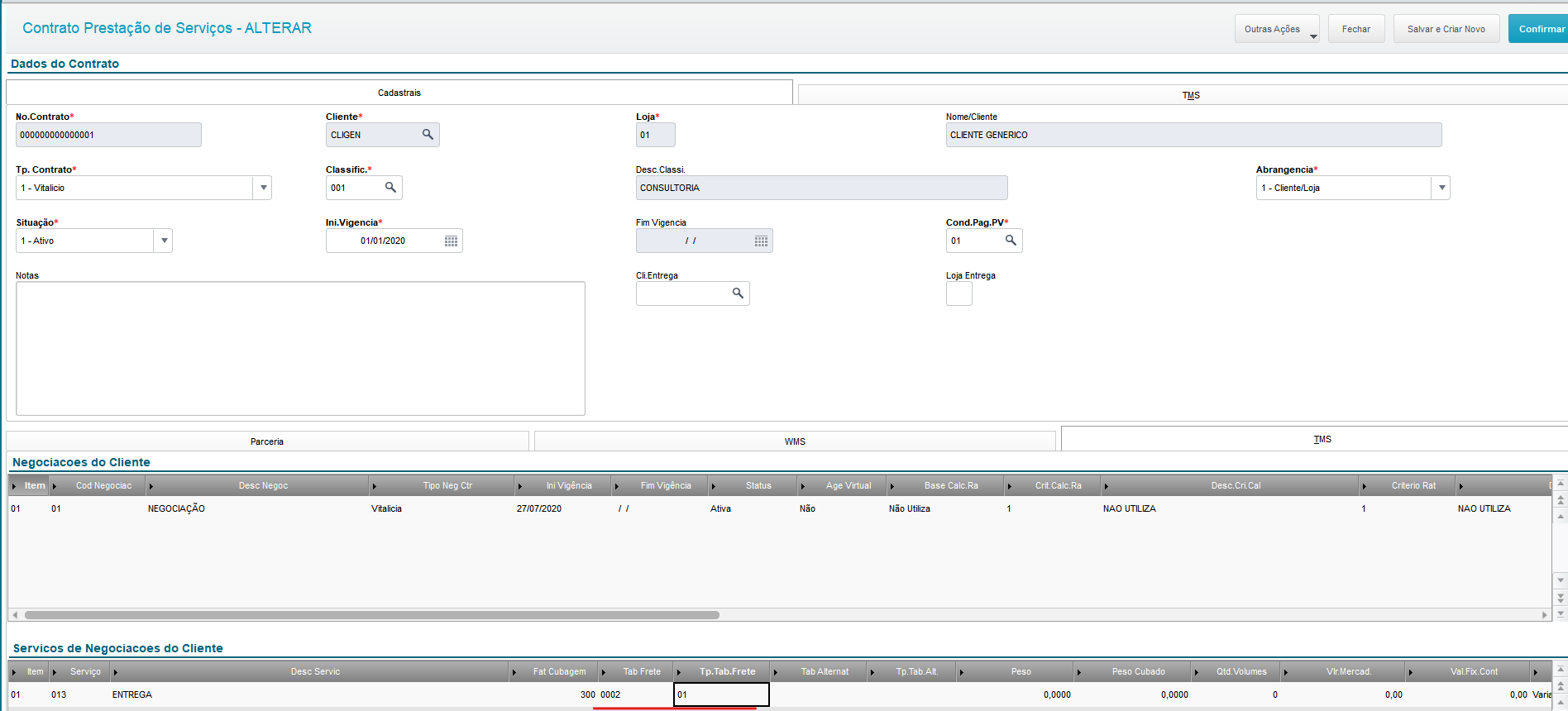Screen dimensions: 1568x711
Task: Switch to the upper TMS tab
Action: point(1183,95)
